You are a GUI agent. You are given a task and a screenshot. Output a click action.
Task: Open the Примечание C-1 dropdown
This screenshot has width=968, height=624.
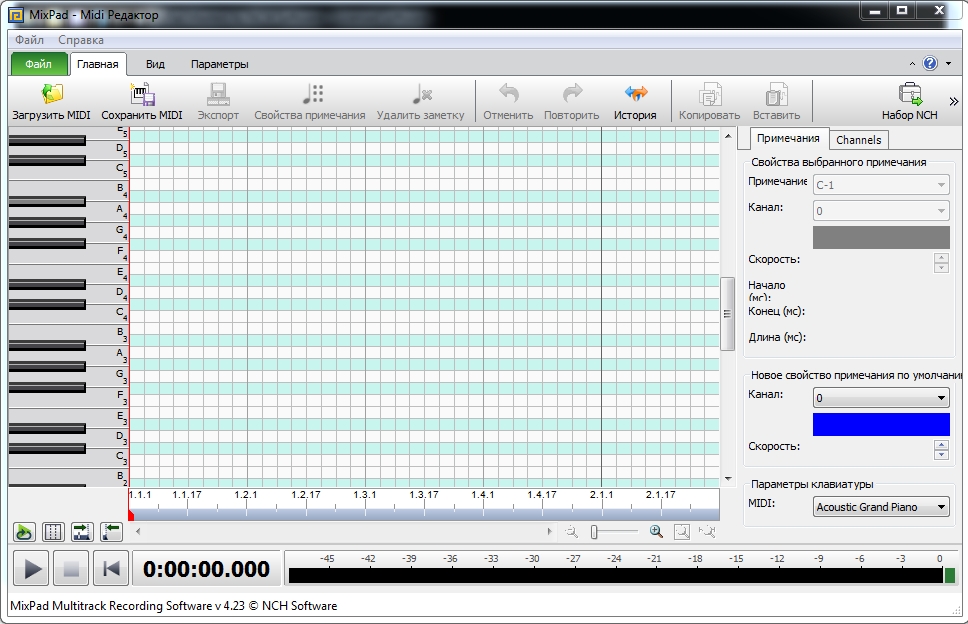pos(881,185)
